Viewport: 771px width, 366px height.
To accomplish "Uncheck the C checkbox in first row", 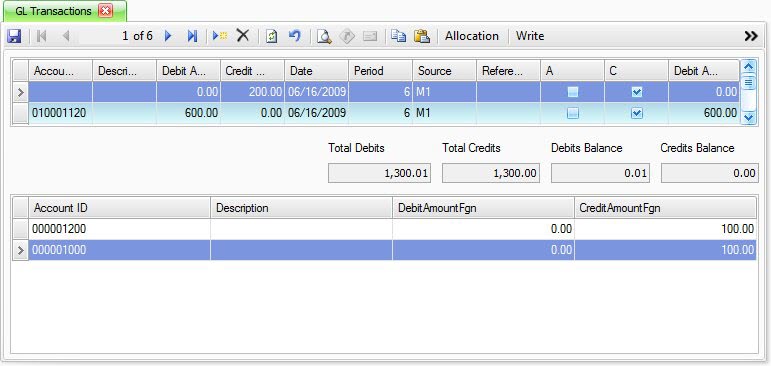I will 637,92.
